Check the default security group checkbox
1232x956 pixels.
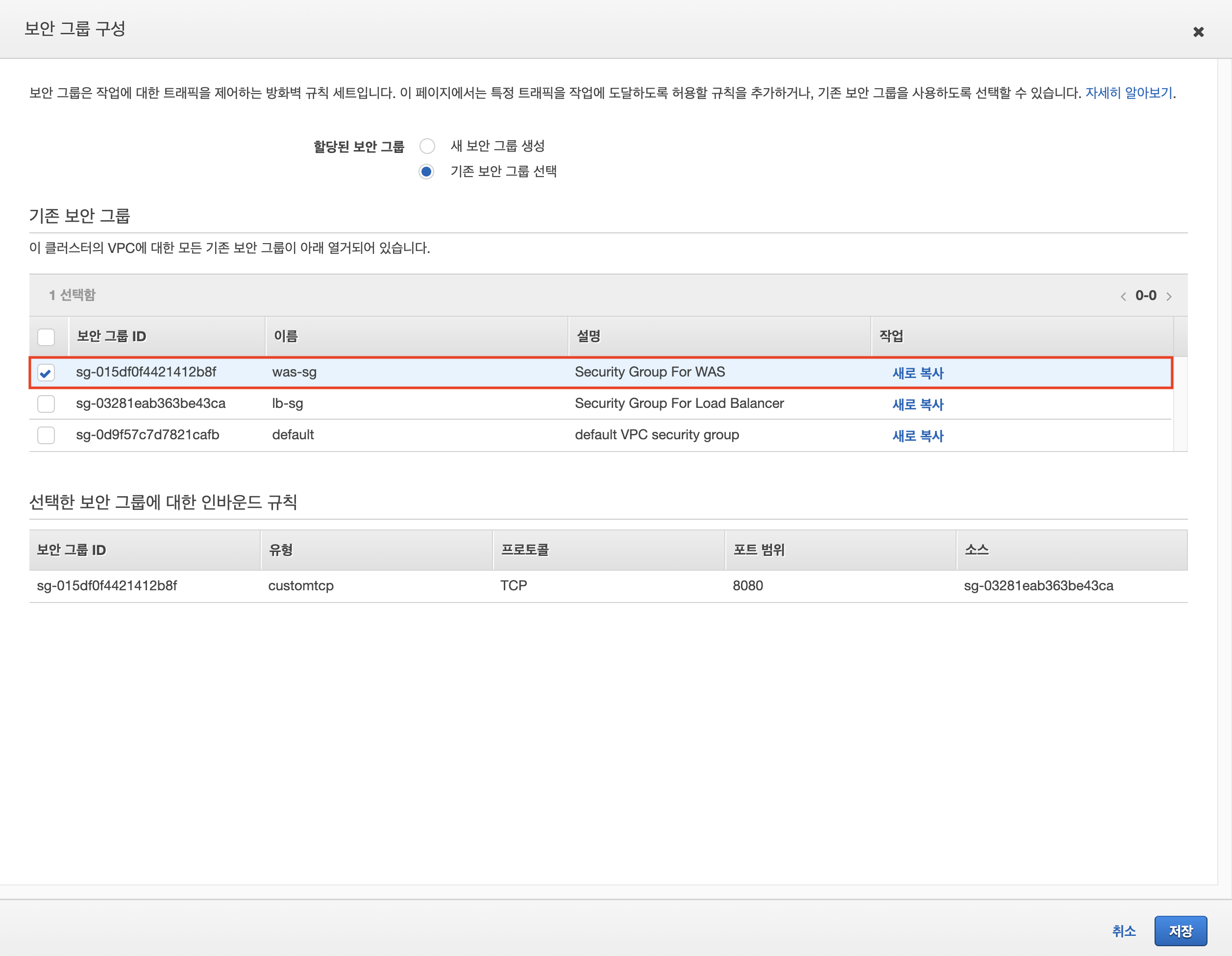coord(46,435)
